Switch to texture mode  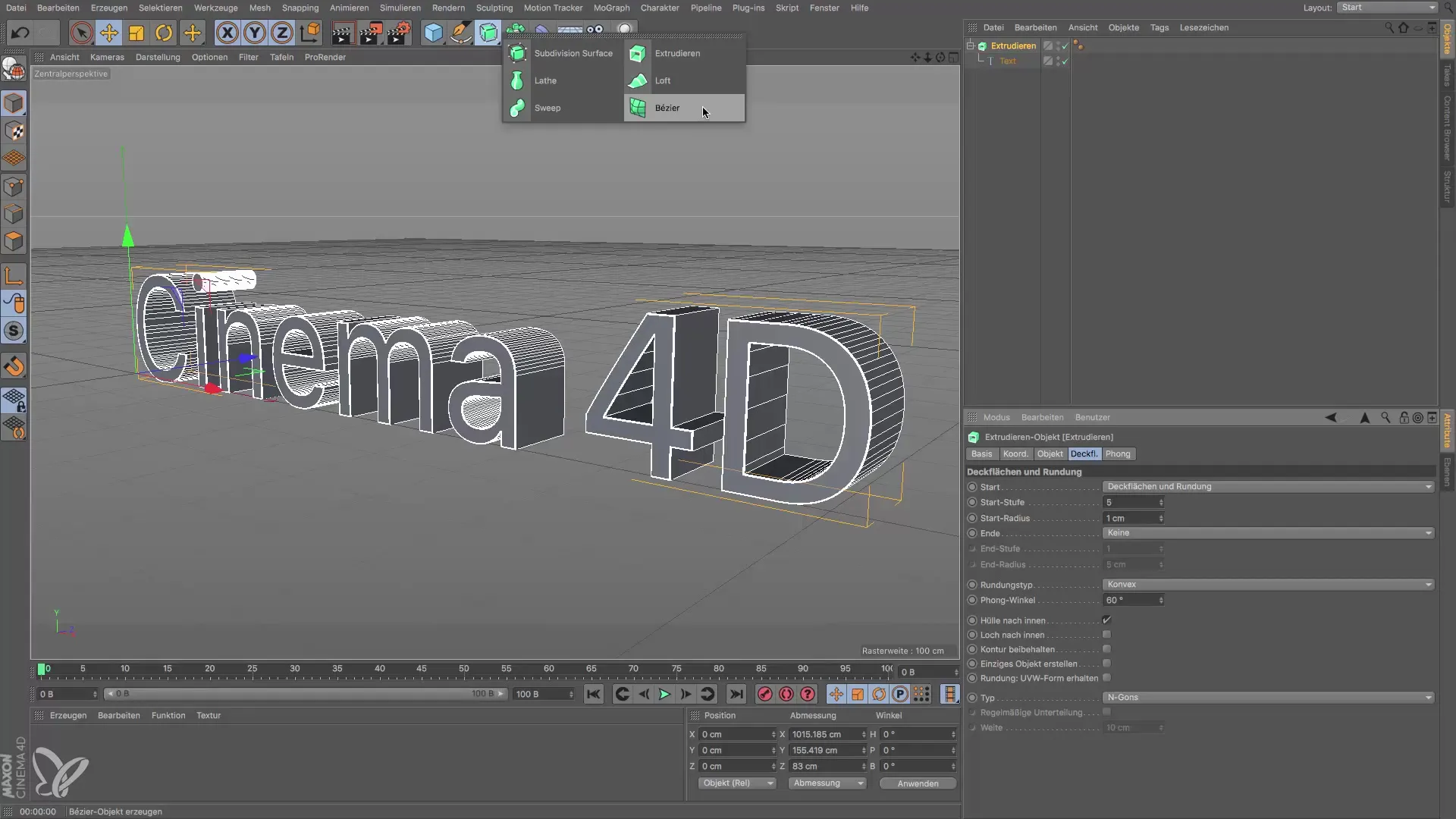pyautogui.click(x=14, y=132)
